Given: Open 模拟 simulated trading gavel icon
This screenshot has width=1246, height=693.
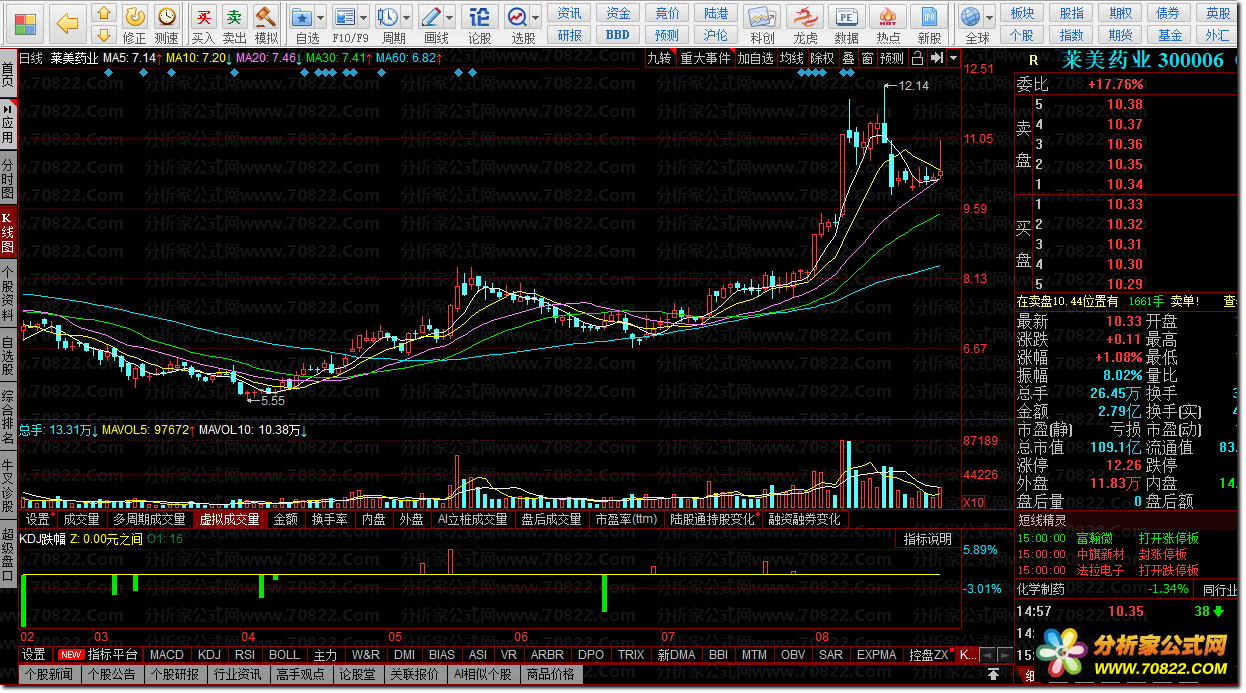Looking at the screenshot, I should point(265,17).
